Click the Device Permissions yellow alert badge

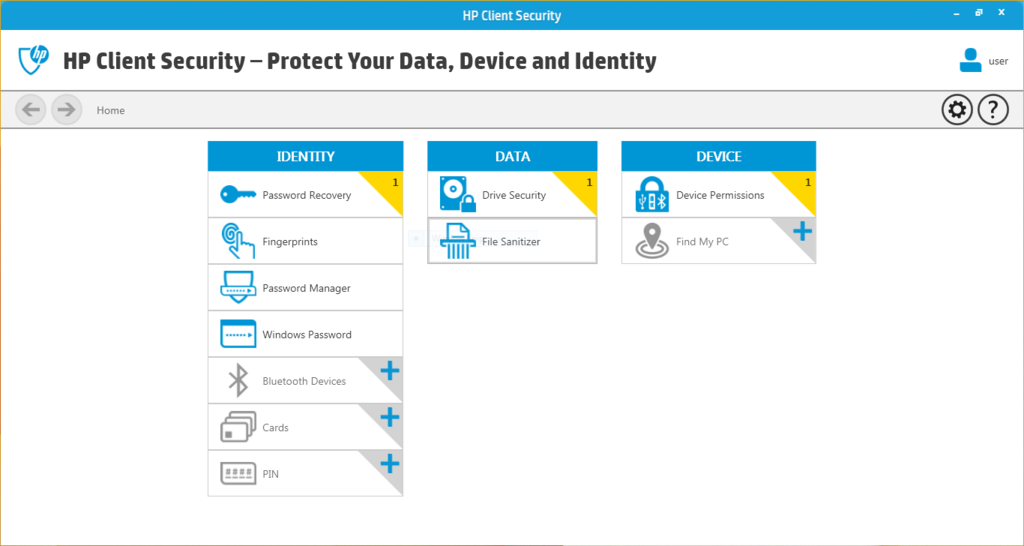tap(801, 187)
